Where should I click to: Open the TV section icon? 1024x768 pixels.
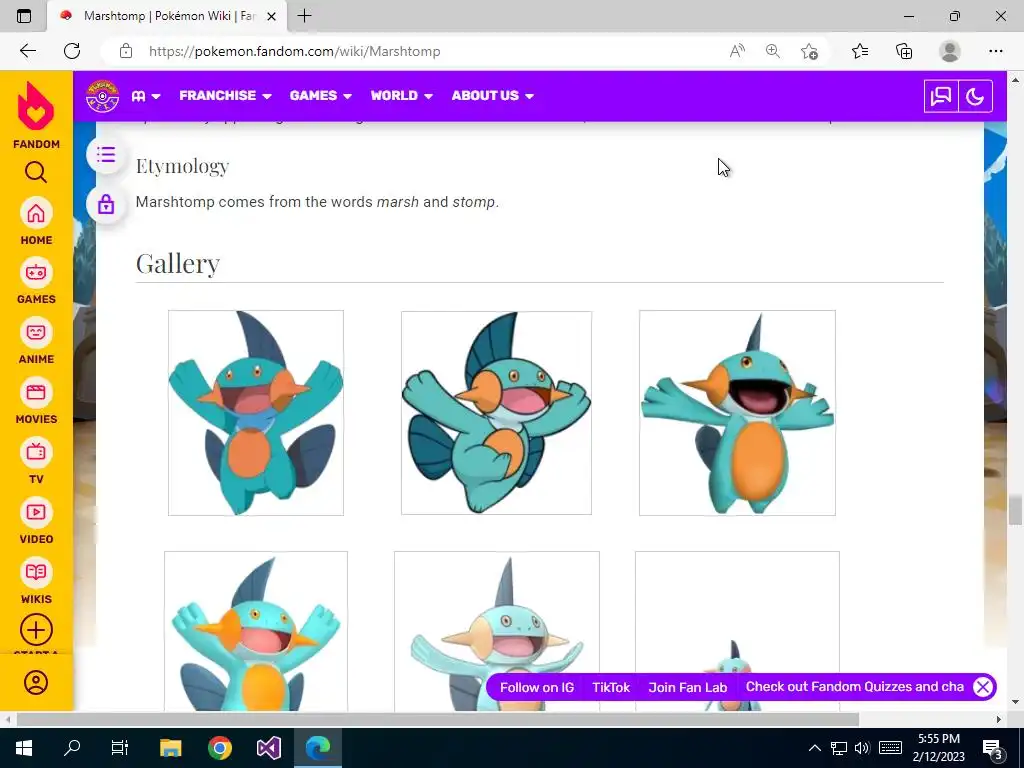(x=36, y=452)
